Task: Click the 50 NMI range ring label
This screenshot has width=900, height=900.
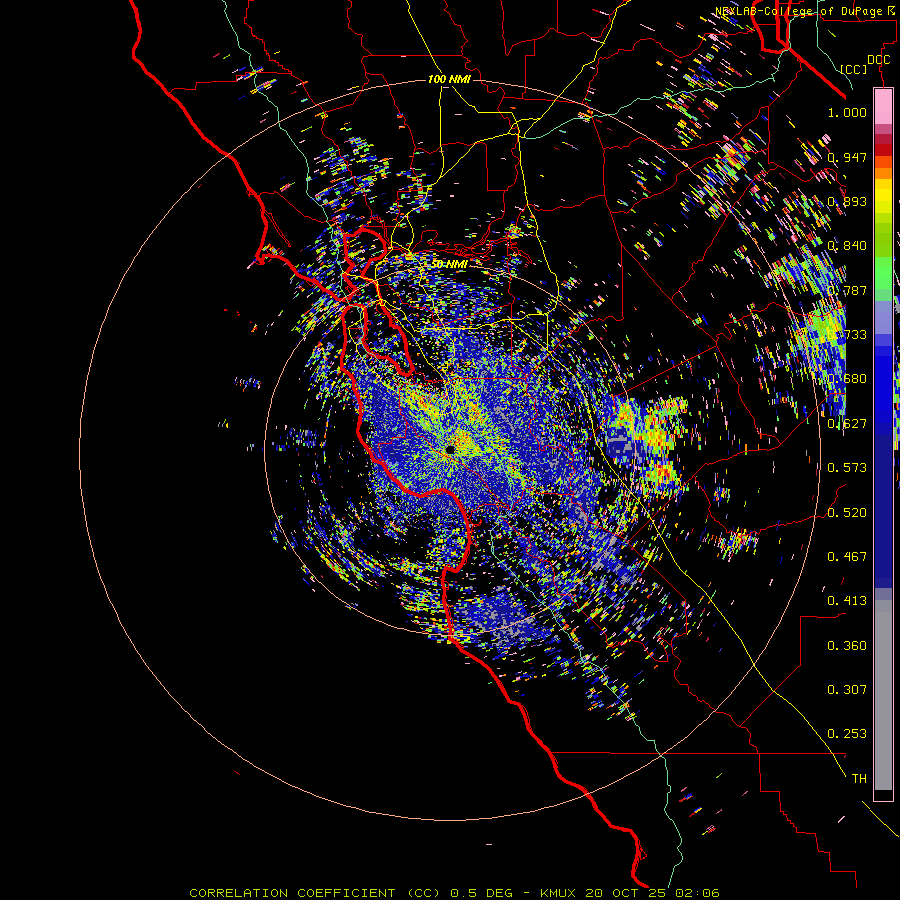Action: click(x=449, y=264)
